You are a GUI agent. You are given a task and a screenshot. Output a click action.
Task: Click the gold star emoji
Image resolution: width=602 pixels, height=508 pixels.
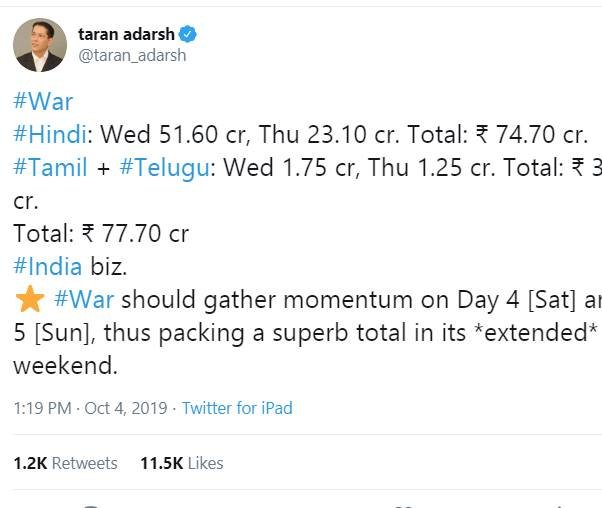pyautogui.click(x=28, y=298)
